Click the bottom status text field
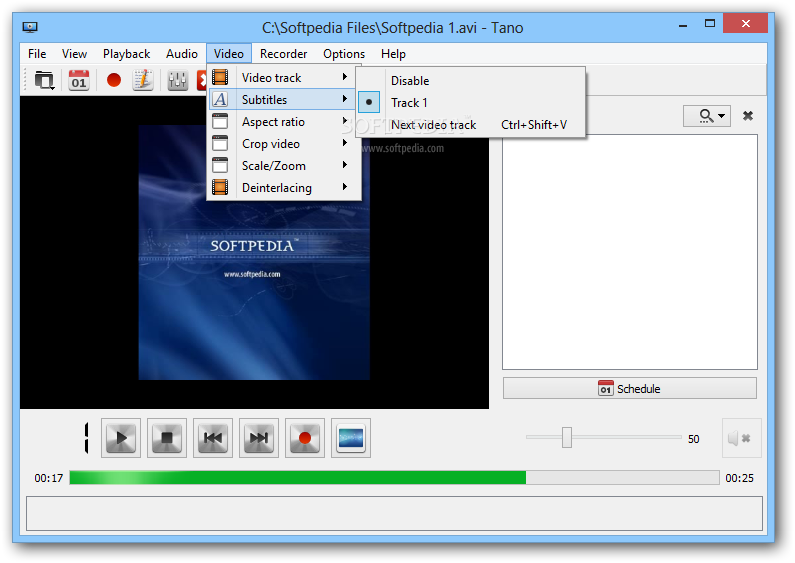 coord(394,513)
